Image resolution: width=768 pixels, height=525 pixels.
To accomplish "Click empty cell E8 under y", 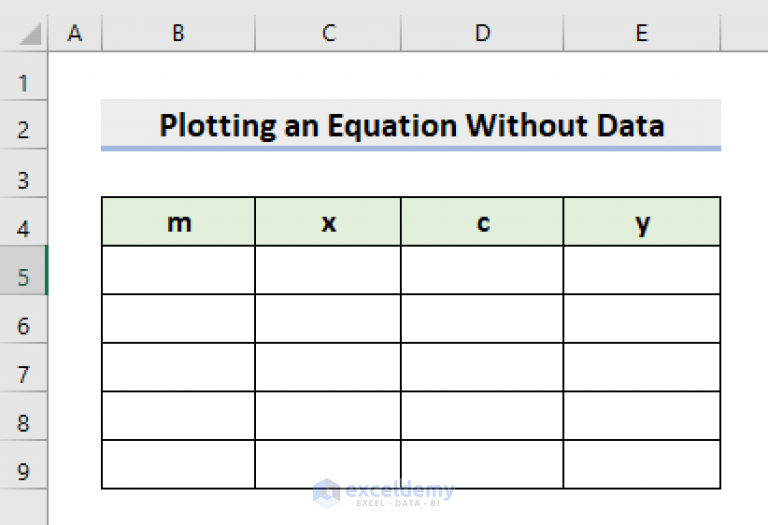I will pyautogui.click(x=641, y=416).
